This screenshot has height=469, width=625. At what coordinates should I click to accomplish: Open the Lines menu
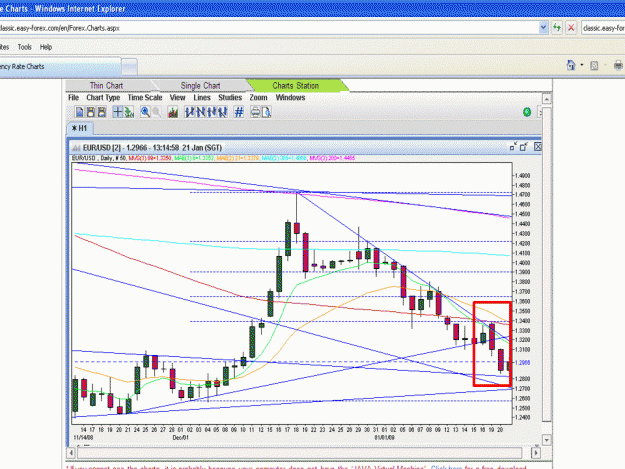click(202, 98)
